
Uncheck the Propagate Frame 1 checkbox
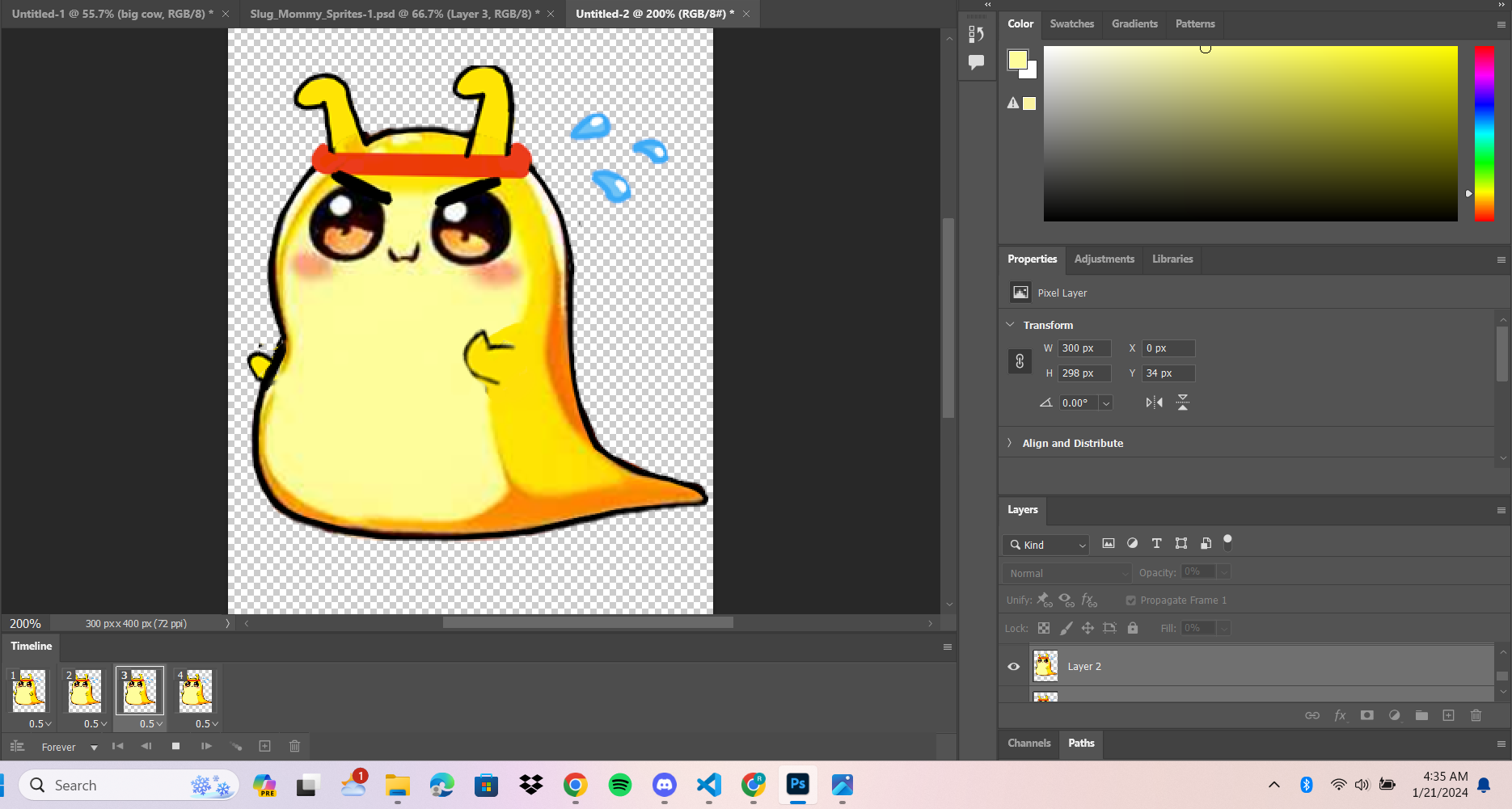pos(1130,600)
